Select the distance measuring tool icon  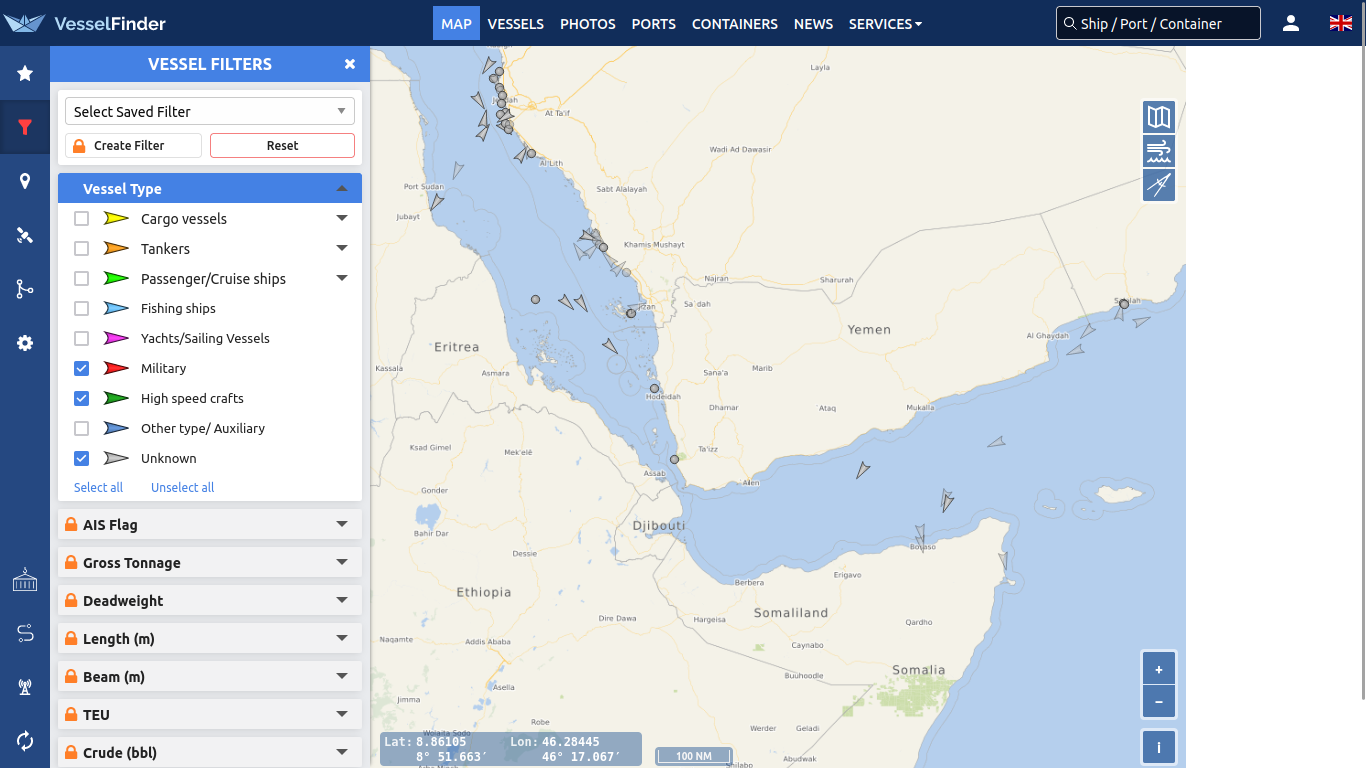tap(1159, 185)
